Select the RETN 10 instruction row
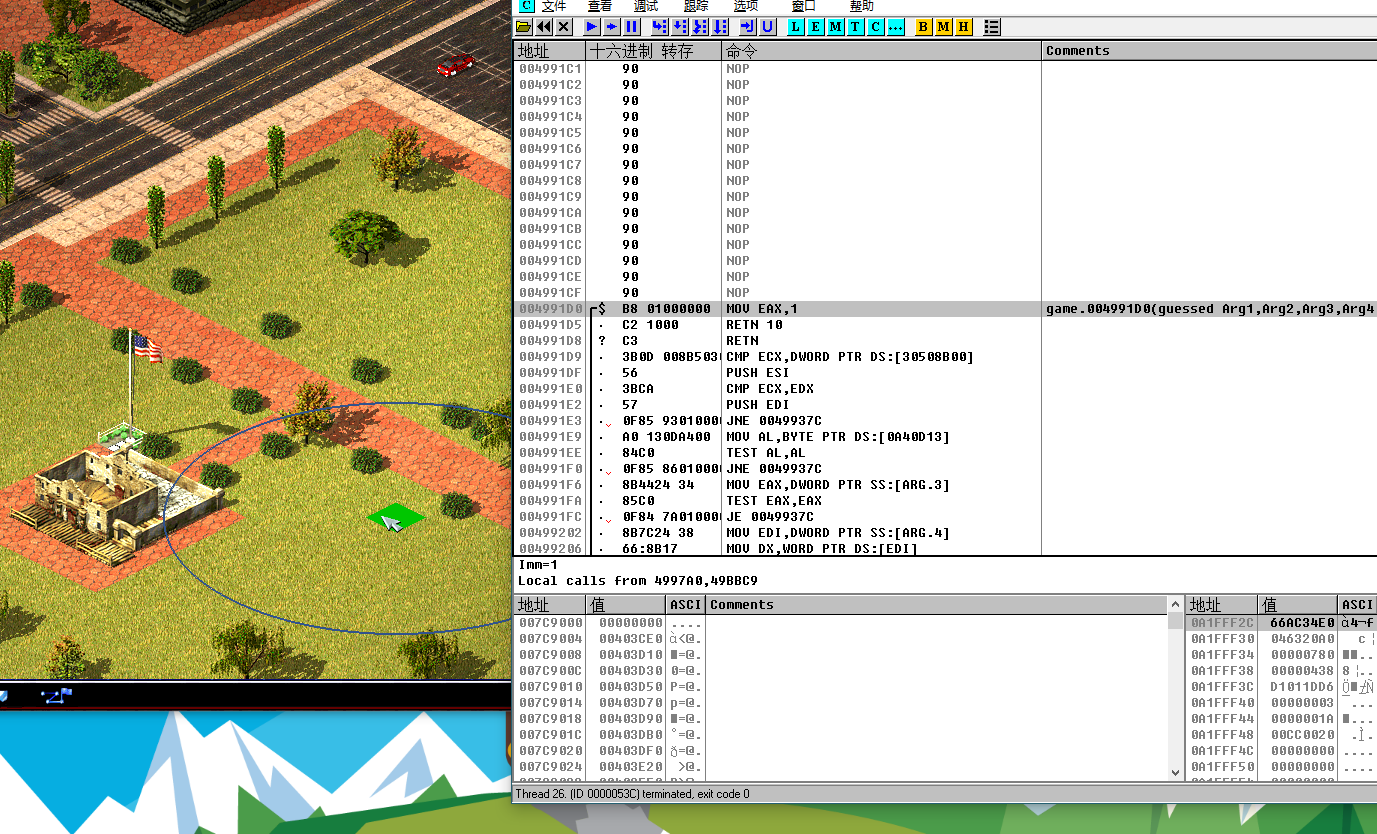The image size is (1377, 834). tap(945, 325)
